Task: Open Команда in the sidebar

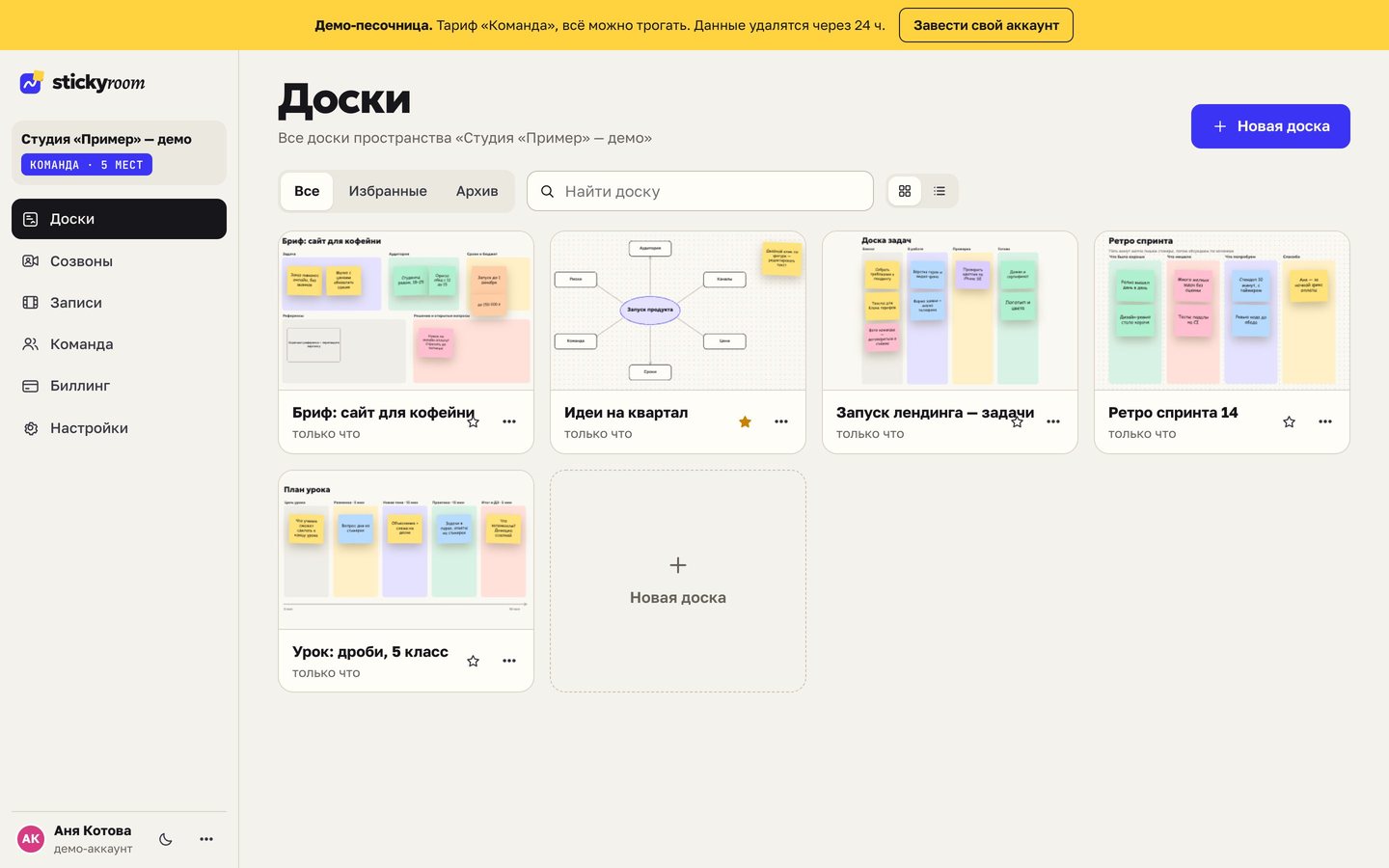Action: click(x=119, y=343)
